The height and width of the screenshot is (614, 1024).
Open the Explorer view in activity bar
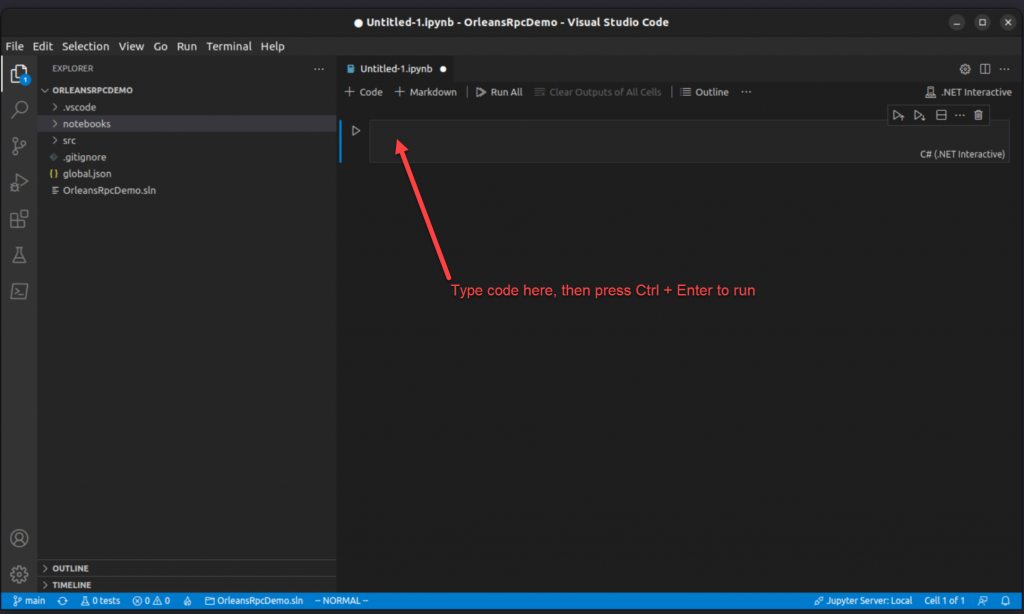(x=20, y=74)
